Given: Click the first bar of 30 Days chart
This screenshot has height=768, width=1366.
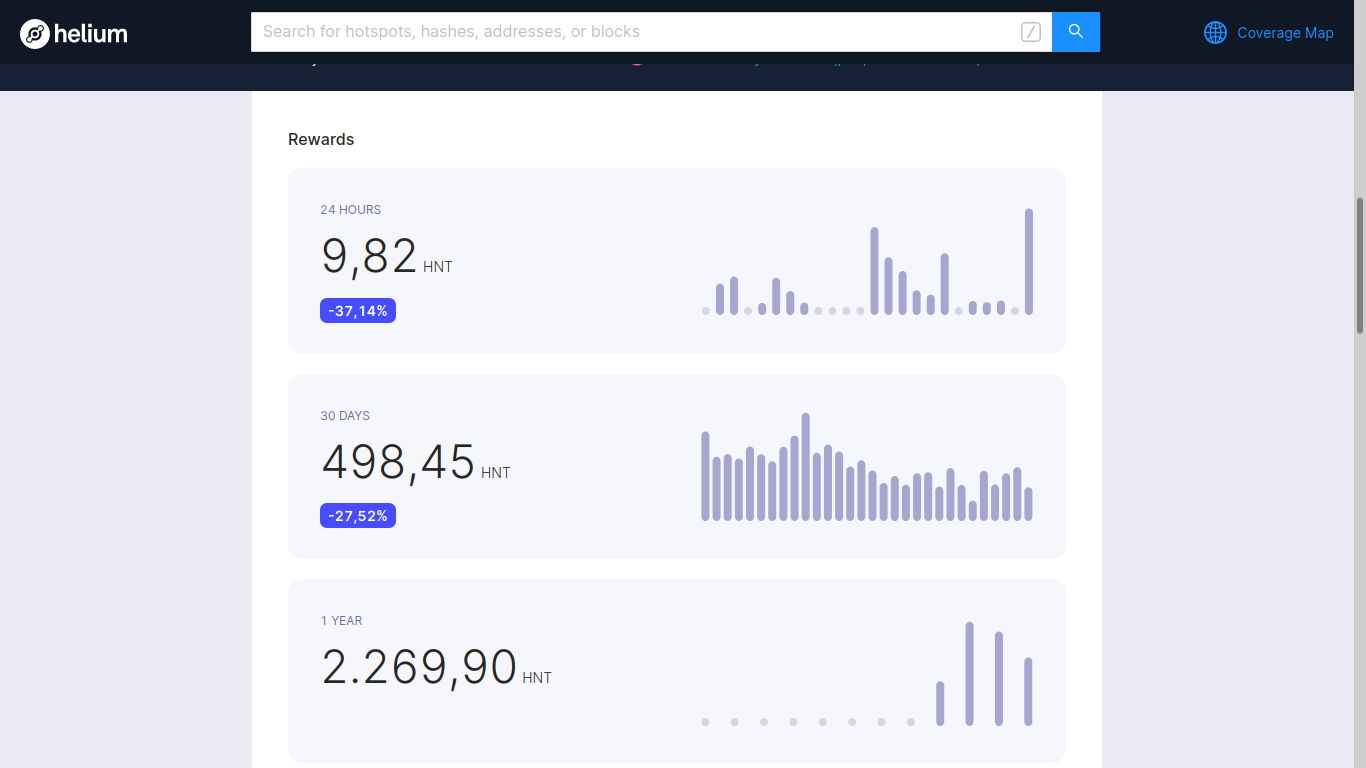Looking at the screenshot, I should click(705, 476).
